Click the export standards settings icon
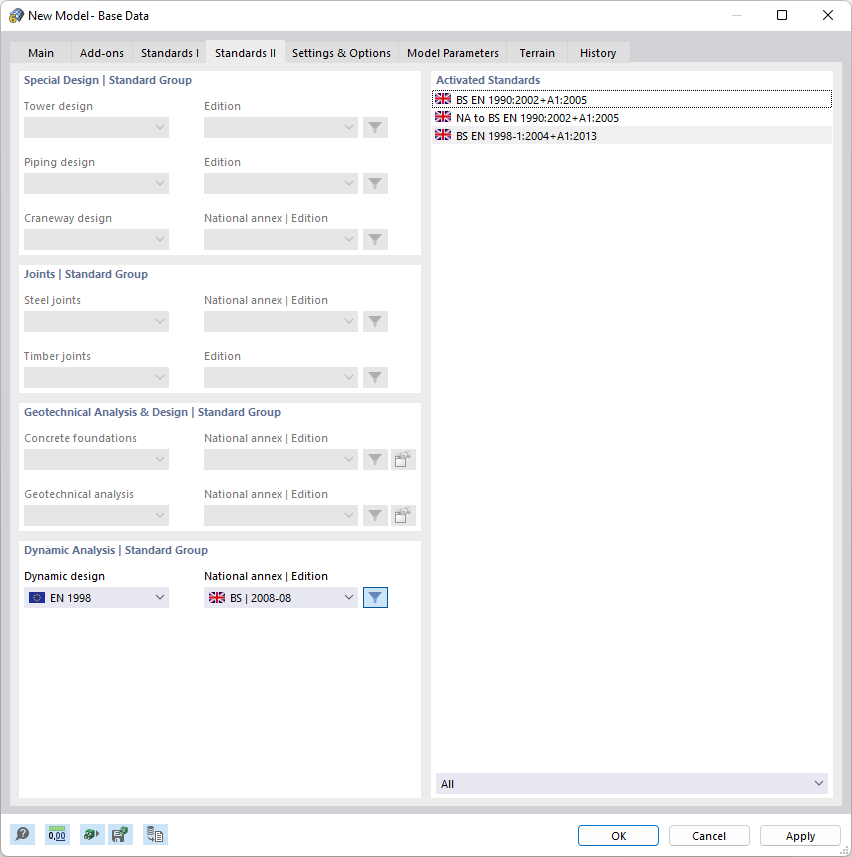This screenshot has width=852, height=857. pyautogui.click(x=91, y=834)
